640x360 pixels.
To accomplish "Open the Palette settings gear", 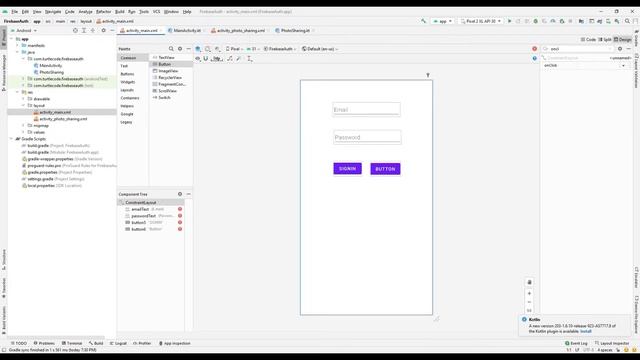I will click(x=180, y=49).
